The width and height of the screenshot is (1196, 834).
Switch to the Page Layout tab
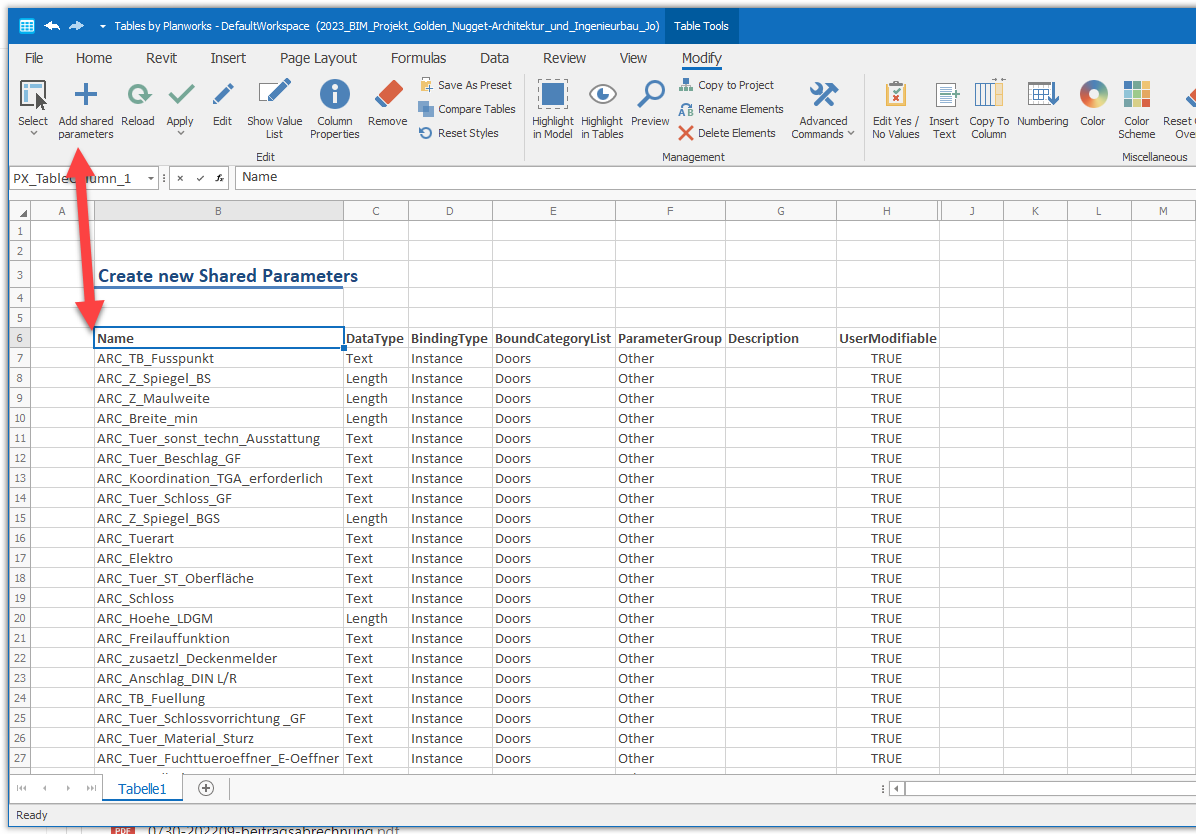318,58
